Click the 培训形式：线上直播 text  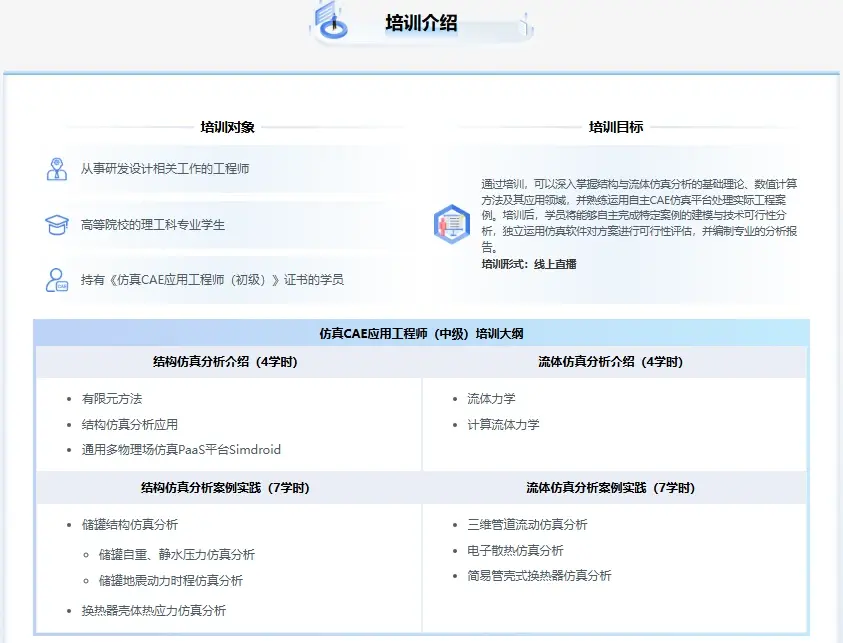tap(529, 264)
